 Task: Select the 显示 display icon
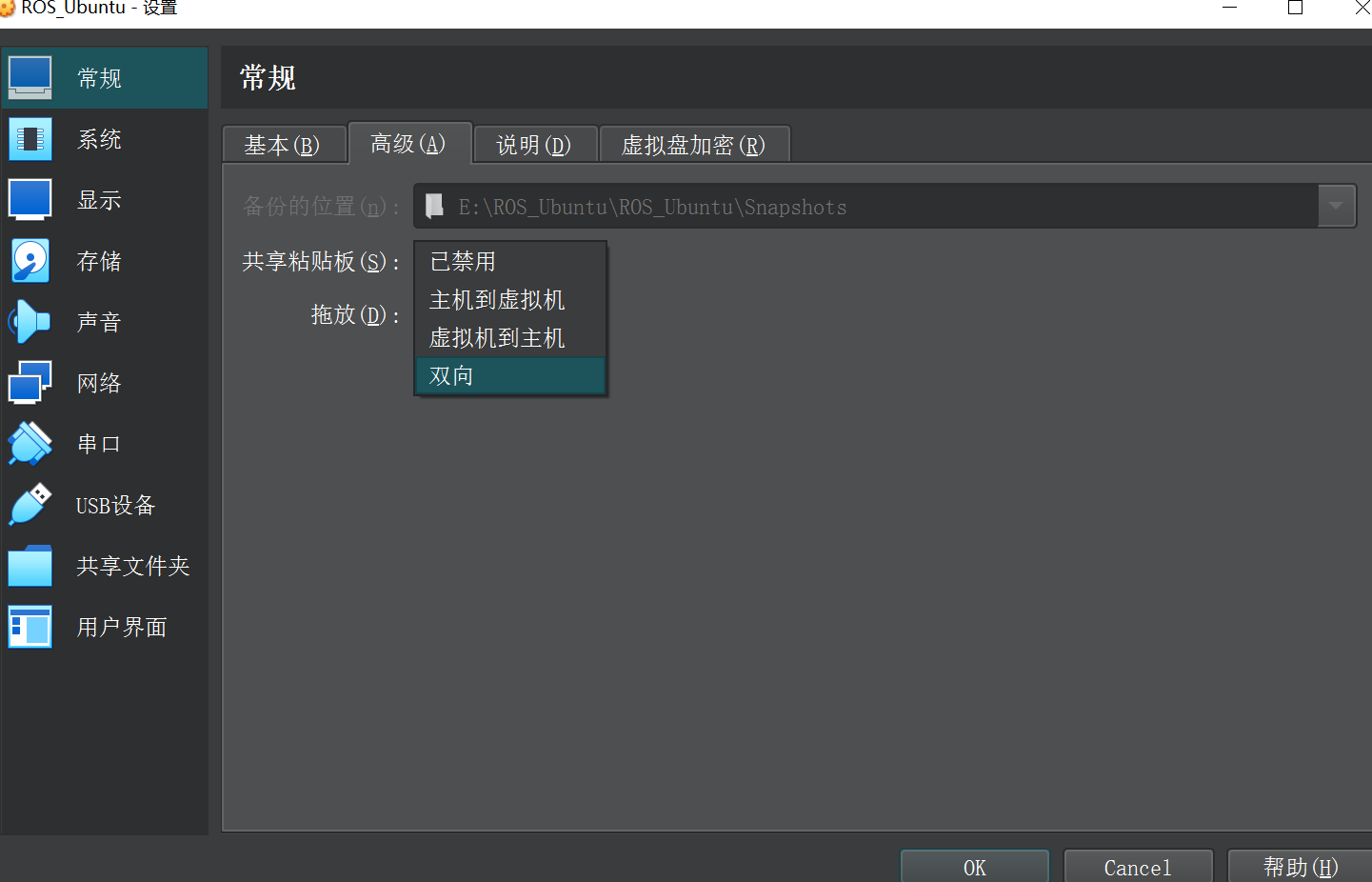30,200
